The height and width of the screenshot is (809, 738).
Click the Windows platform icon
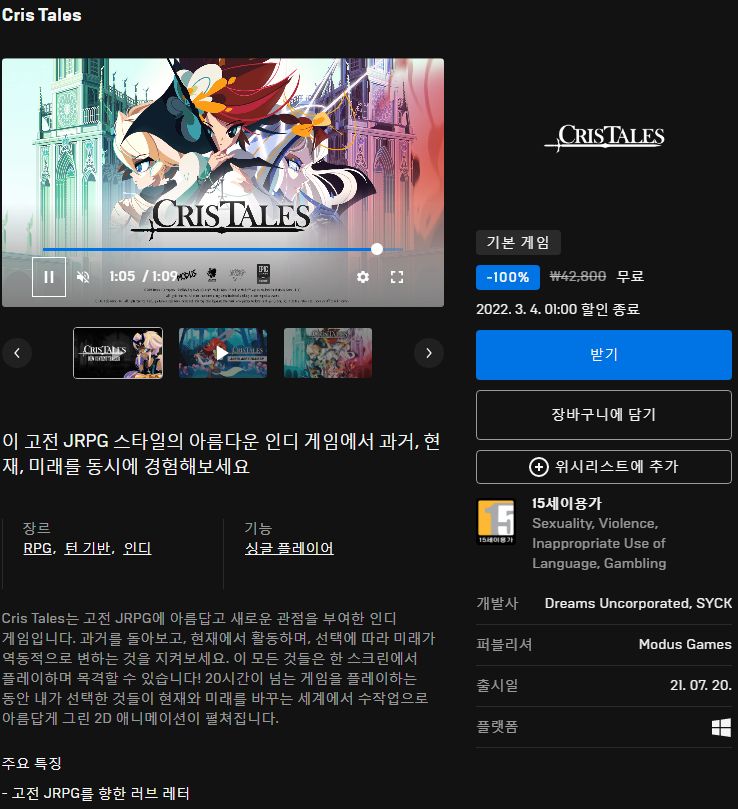pyautogui.click(x=721, y=727)
